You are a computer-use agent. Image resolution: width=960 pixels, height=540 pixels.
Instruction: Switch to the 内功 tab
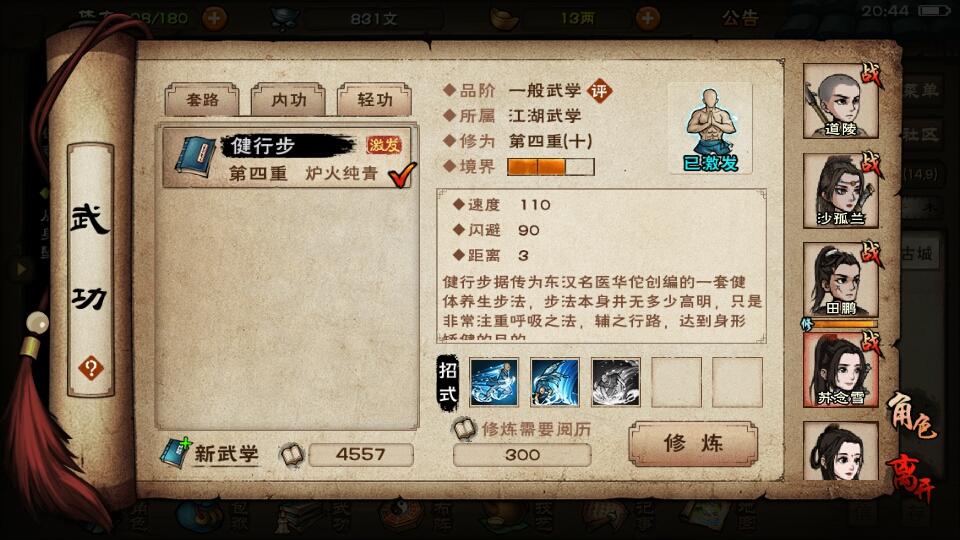point(288,99)
